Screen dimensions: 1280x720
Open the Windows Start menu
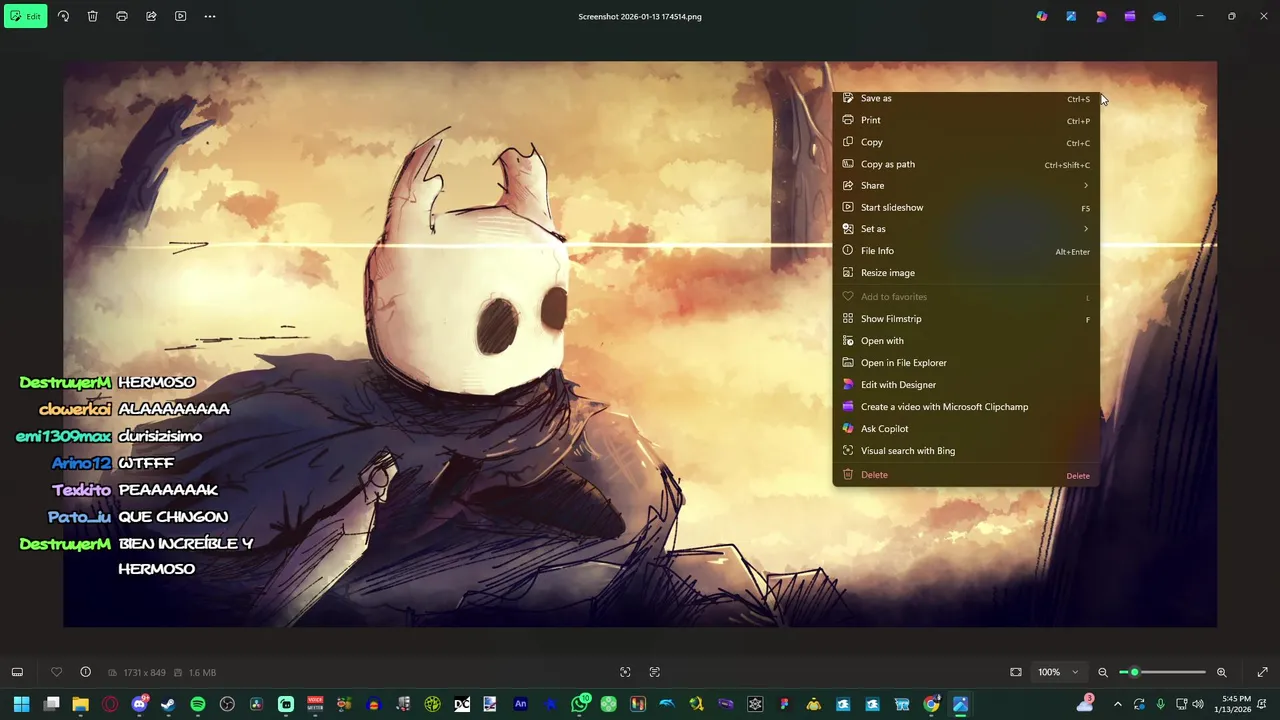21,705
